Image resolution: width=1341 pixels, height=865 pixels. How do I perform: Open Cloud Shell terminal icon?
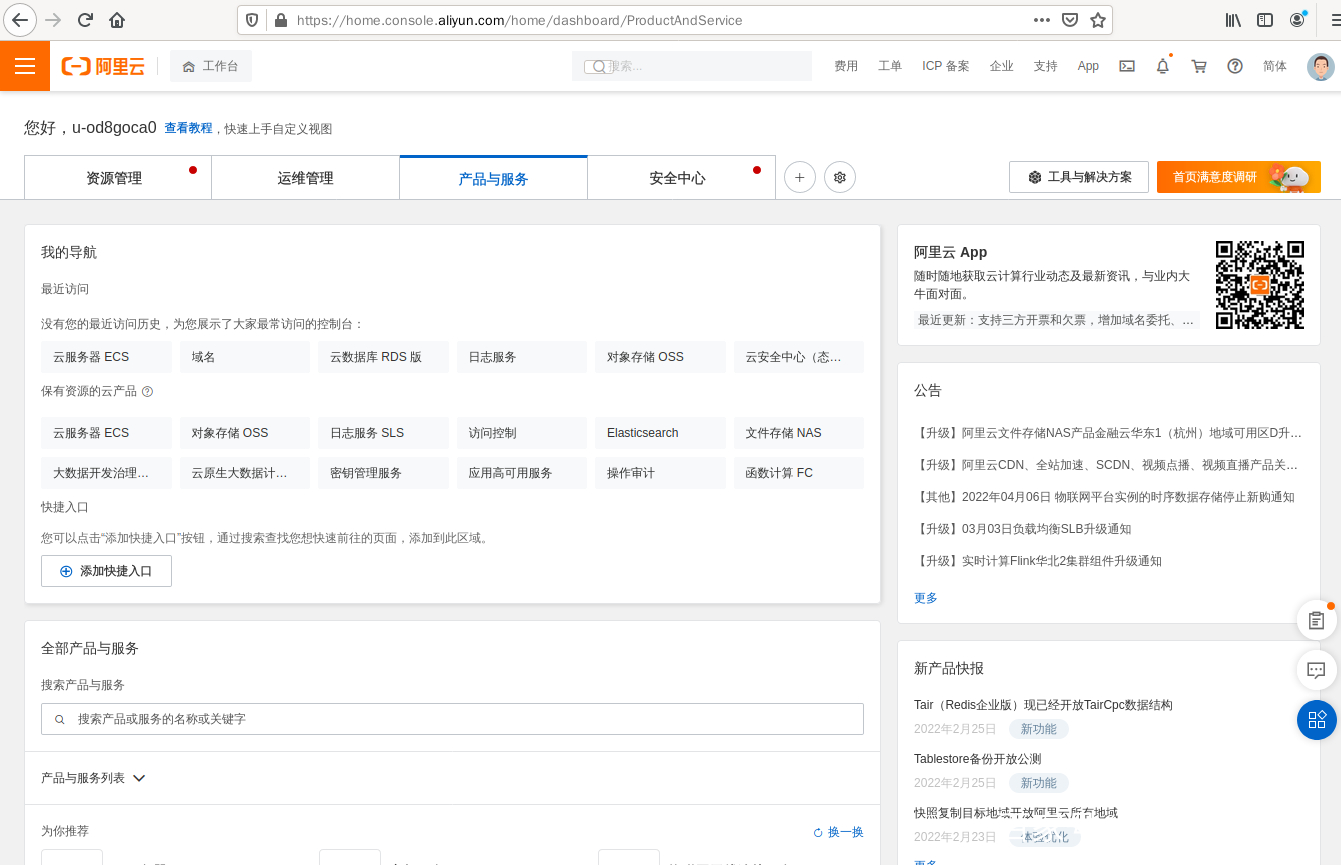tap(1127, 66)
